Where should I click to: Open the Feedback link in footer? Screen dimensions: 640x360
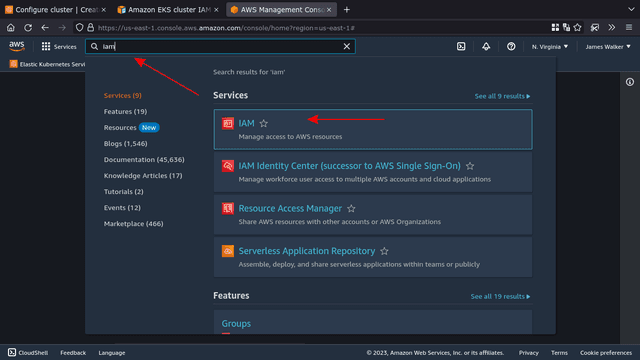pyautogui.click(x=73, y=353)
